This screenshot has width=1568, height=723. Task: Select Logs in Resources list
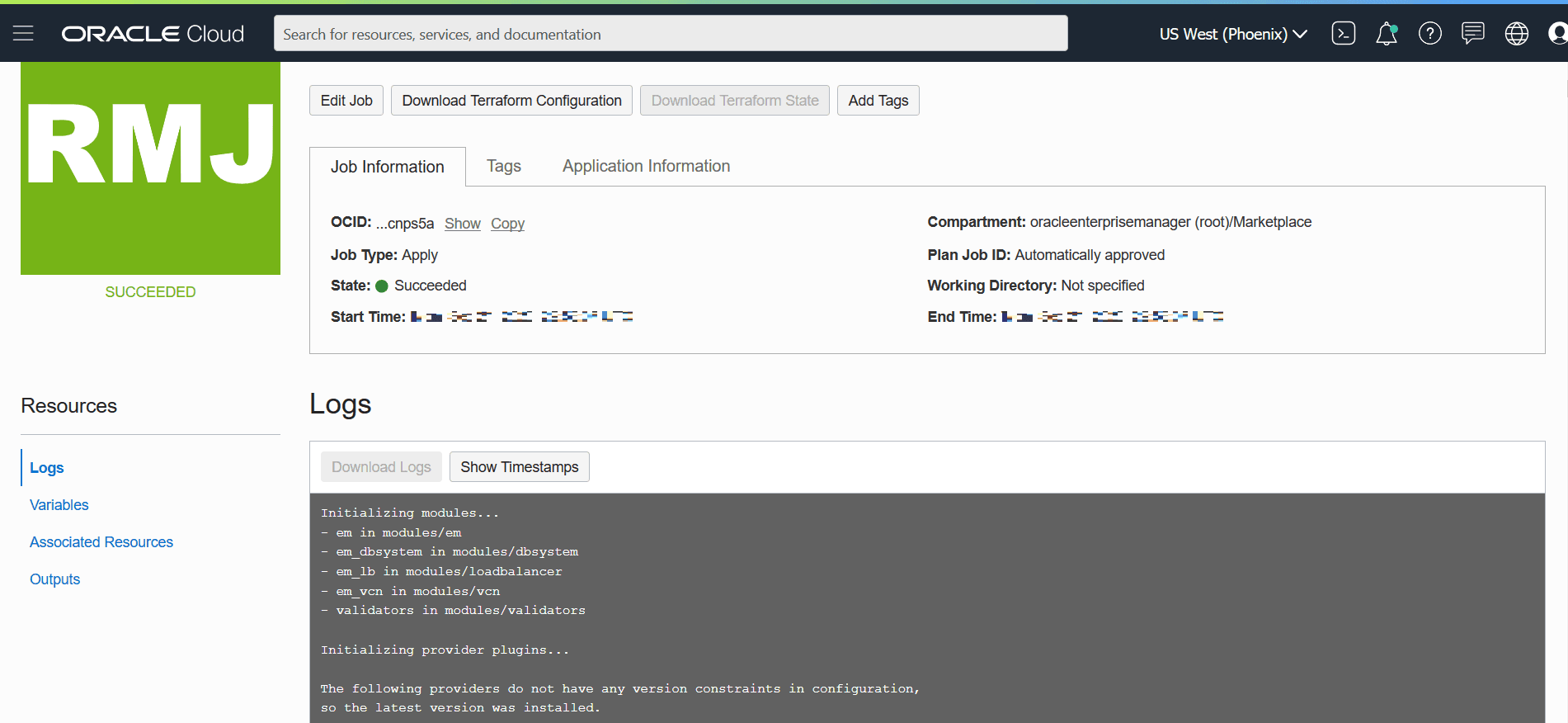click(x=47, y=468)
